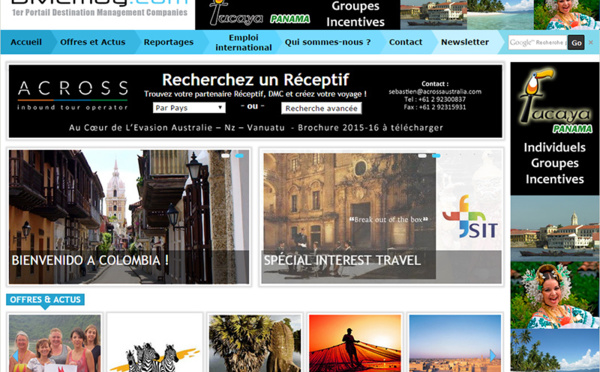Expand the Par Pays dropdown
This screenshot has width=600, height=372.
[x=189, y=108]
